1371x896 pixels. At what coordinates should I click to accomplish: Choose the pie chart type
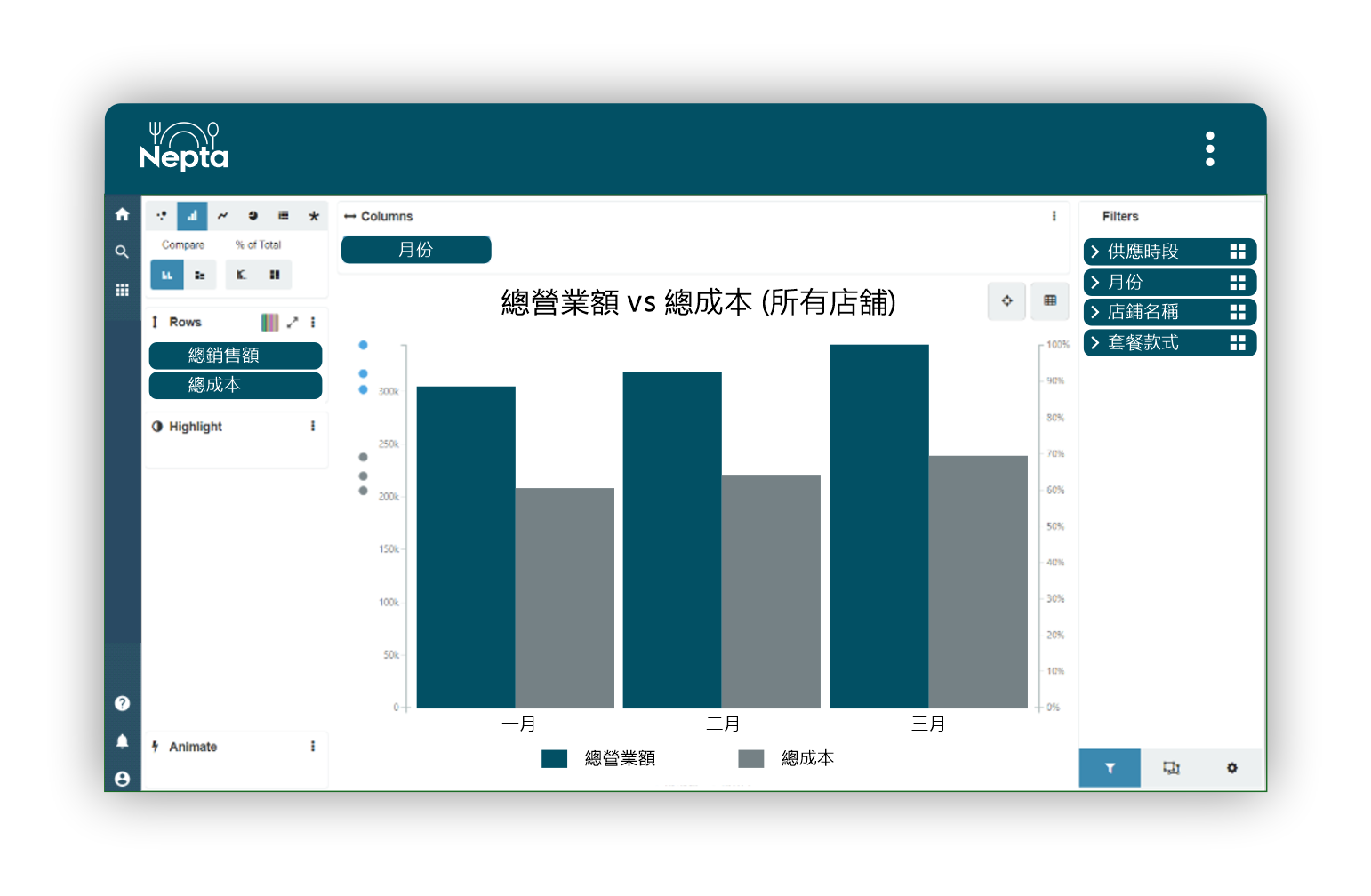[x=253, y=216]
